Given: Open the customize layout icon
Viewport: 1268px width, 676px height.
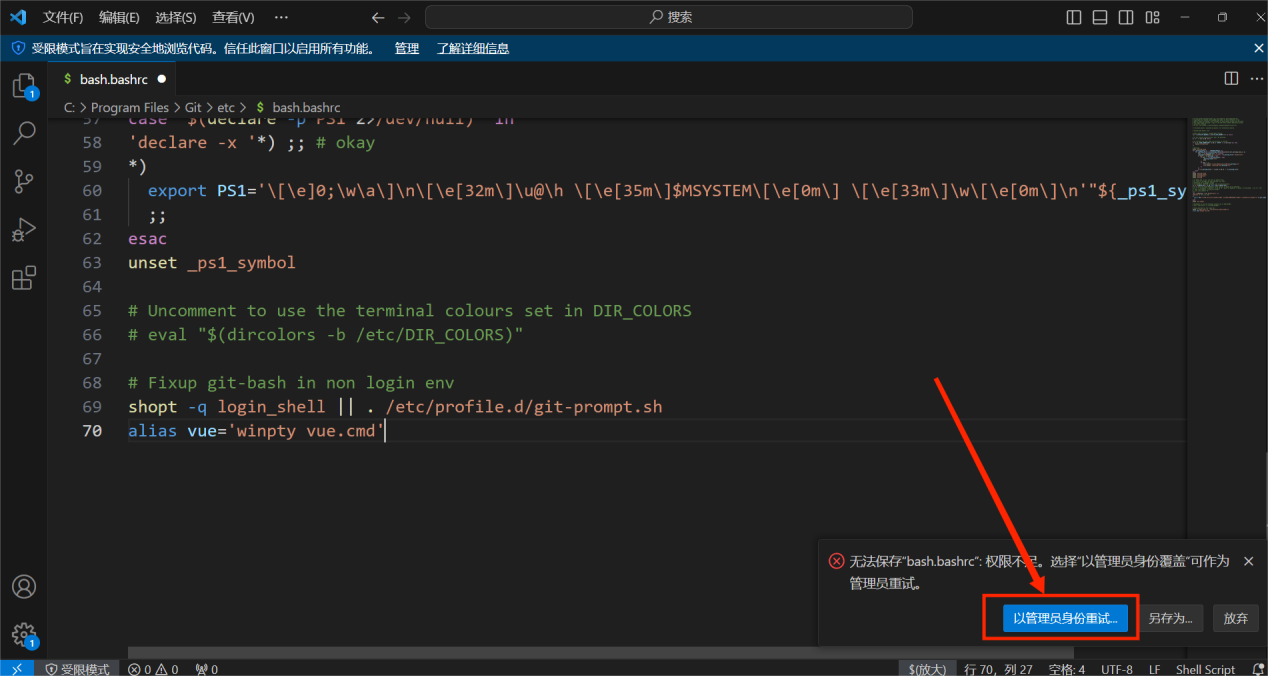Looking at the screenshot, I should point(1152,17).
